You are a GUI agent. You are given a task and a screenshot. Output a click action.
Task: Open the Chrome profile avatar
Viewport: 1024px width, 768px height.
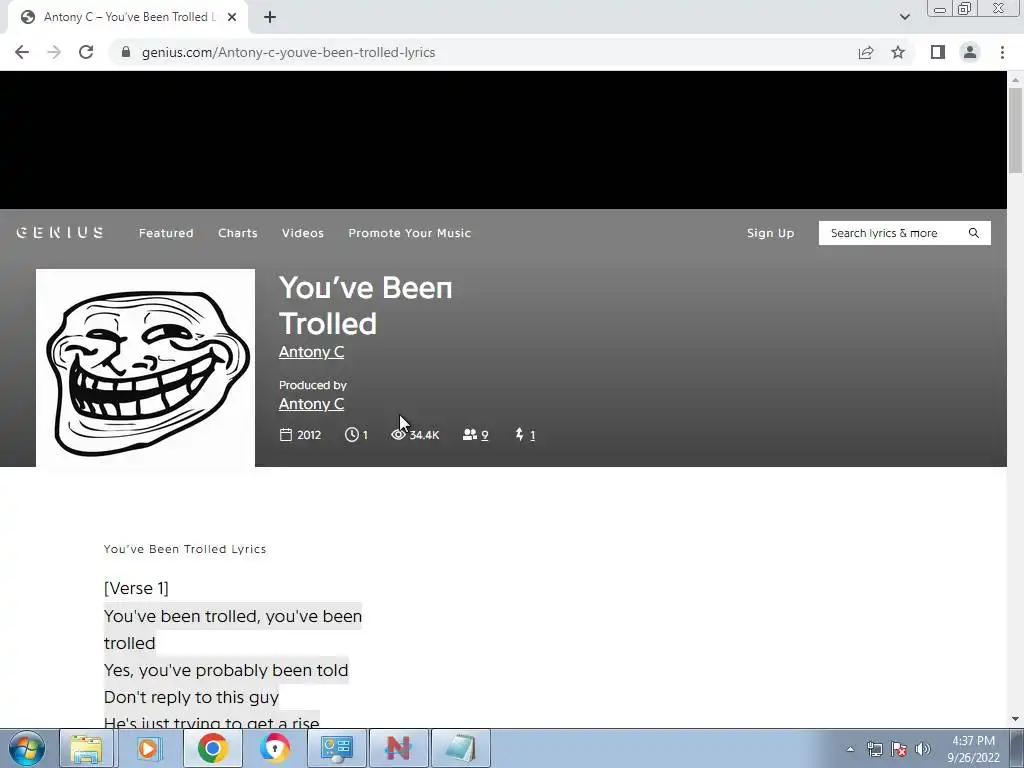(970, 52)
